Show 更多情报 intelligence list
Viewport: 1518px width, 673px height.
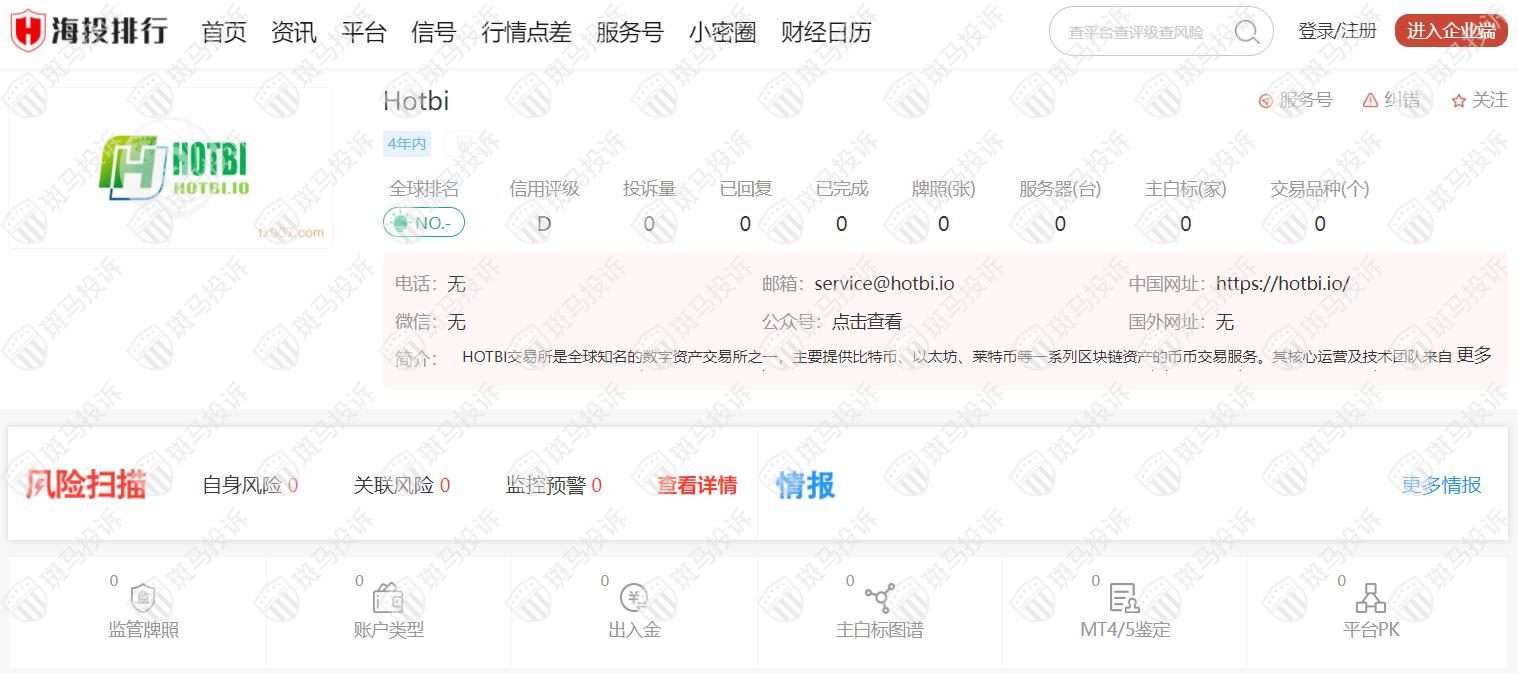click(x=1440, y=485)
